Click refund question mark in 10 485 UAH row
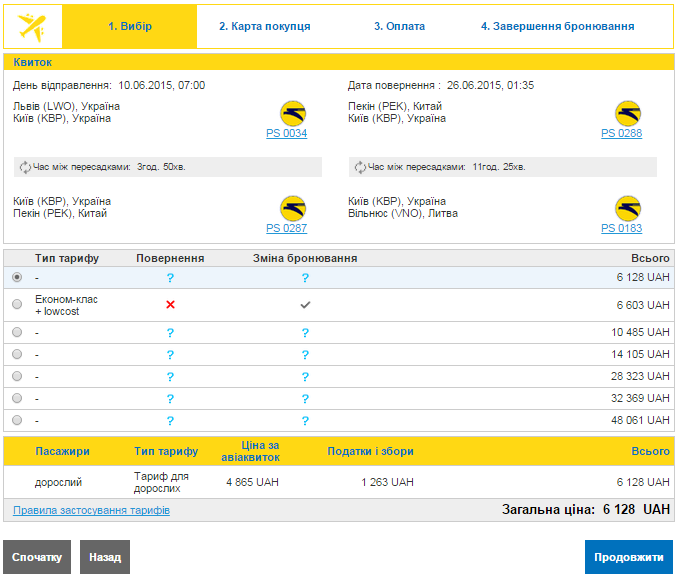678x580 pixels. pos(170,333)
